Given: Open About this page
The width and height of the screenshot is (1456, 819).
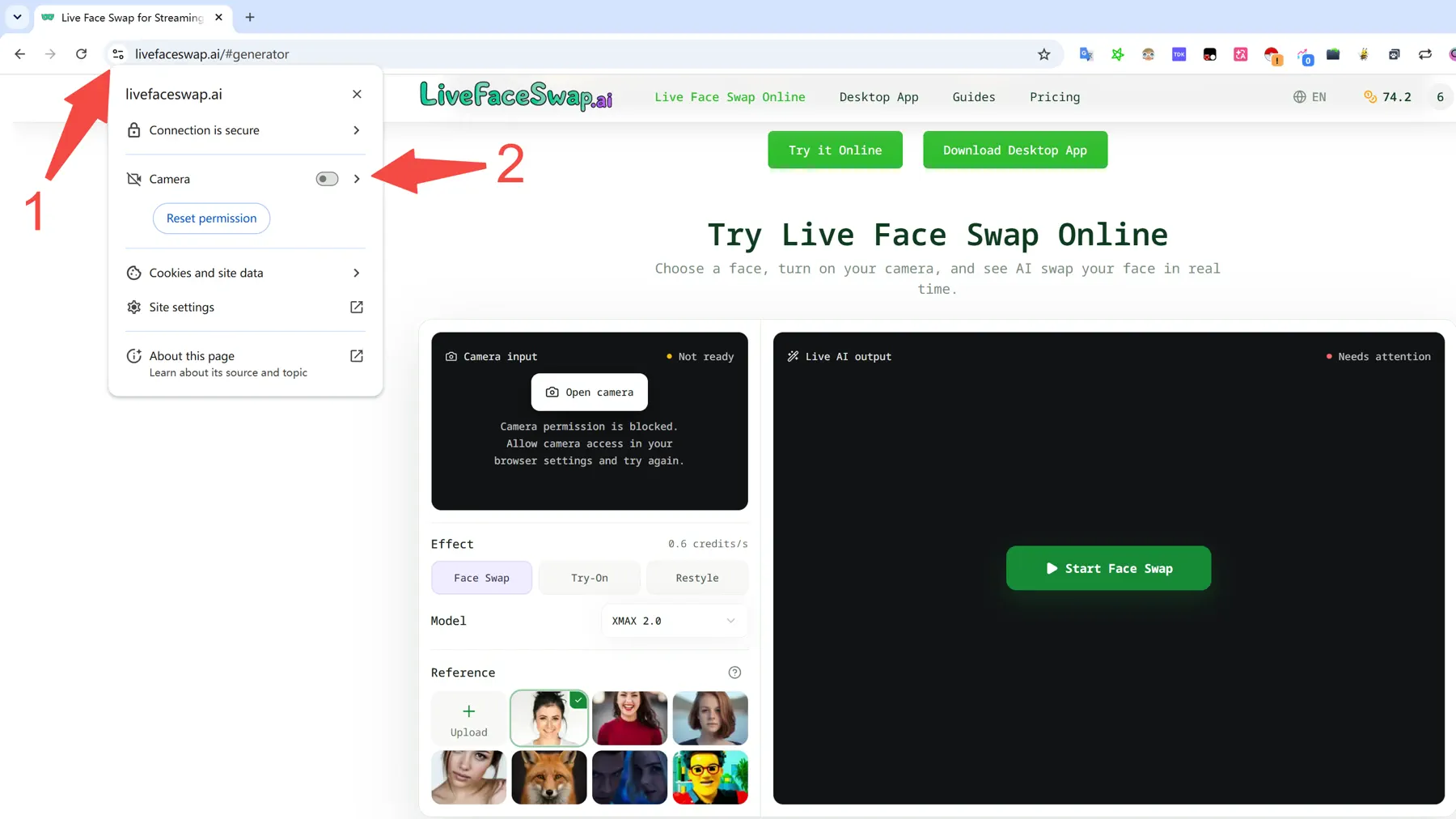Looking at the screenshot, I should (x=245, y=363).
